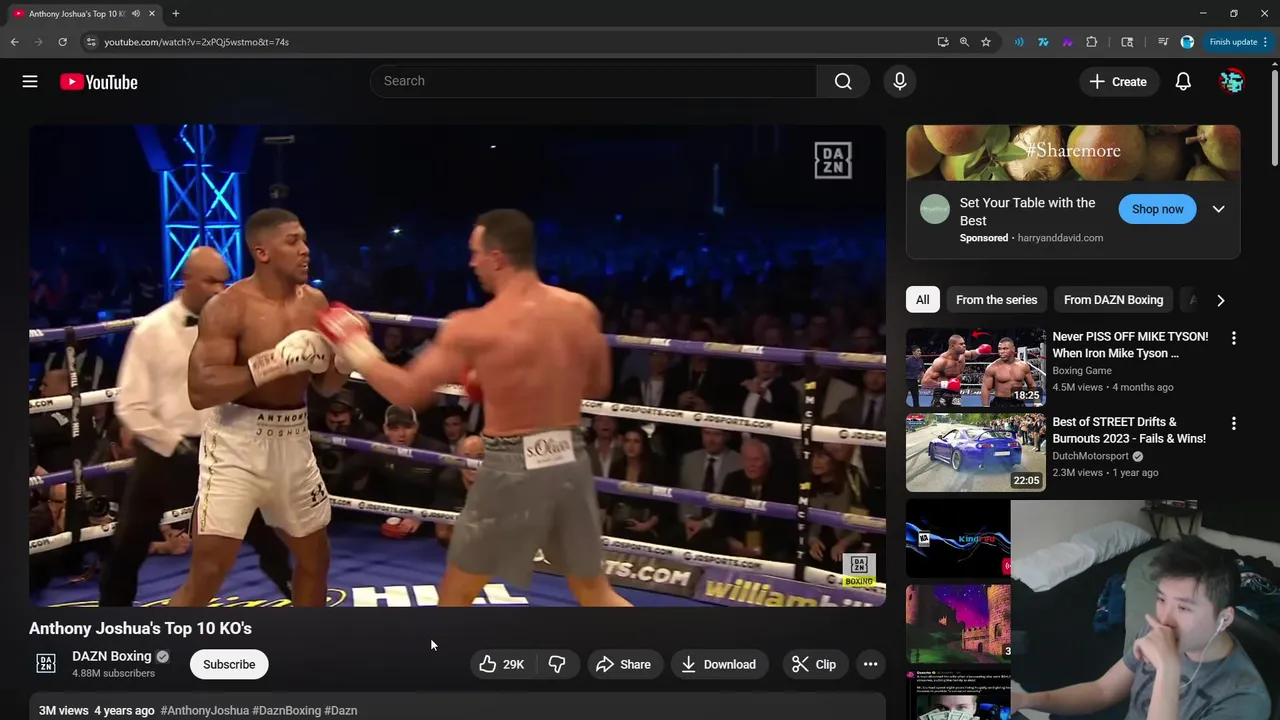The height and width of the screenshot is (720, 1280).
Task: Click the #Dazn hashtag
Action: (340, 710)
